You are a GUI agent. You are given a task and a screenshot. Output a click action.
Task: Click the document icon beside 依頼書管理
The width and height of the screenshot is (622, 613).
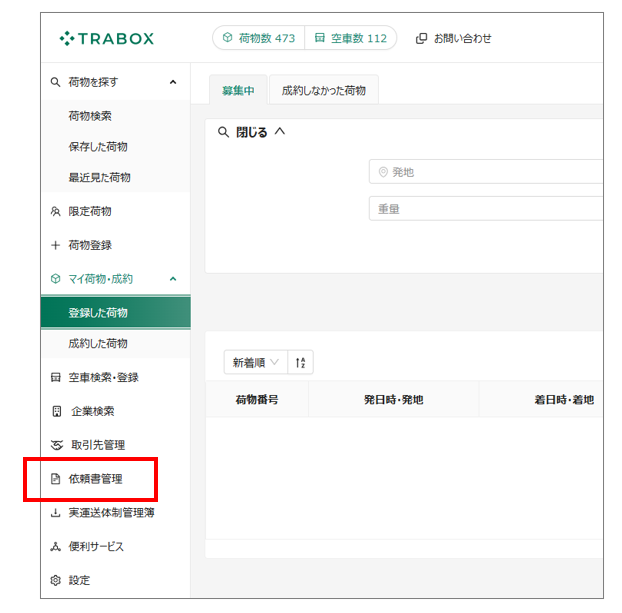(x=56, y=479)
